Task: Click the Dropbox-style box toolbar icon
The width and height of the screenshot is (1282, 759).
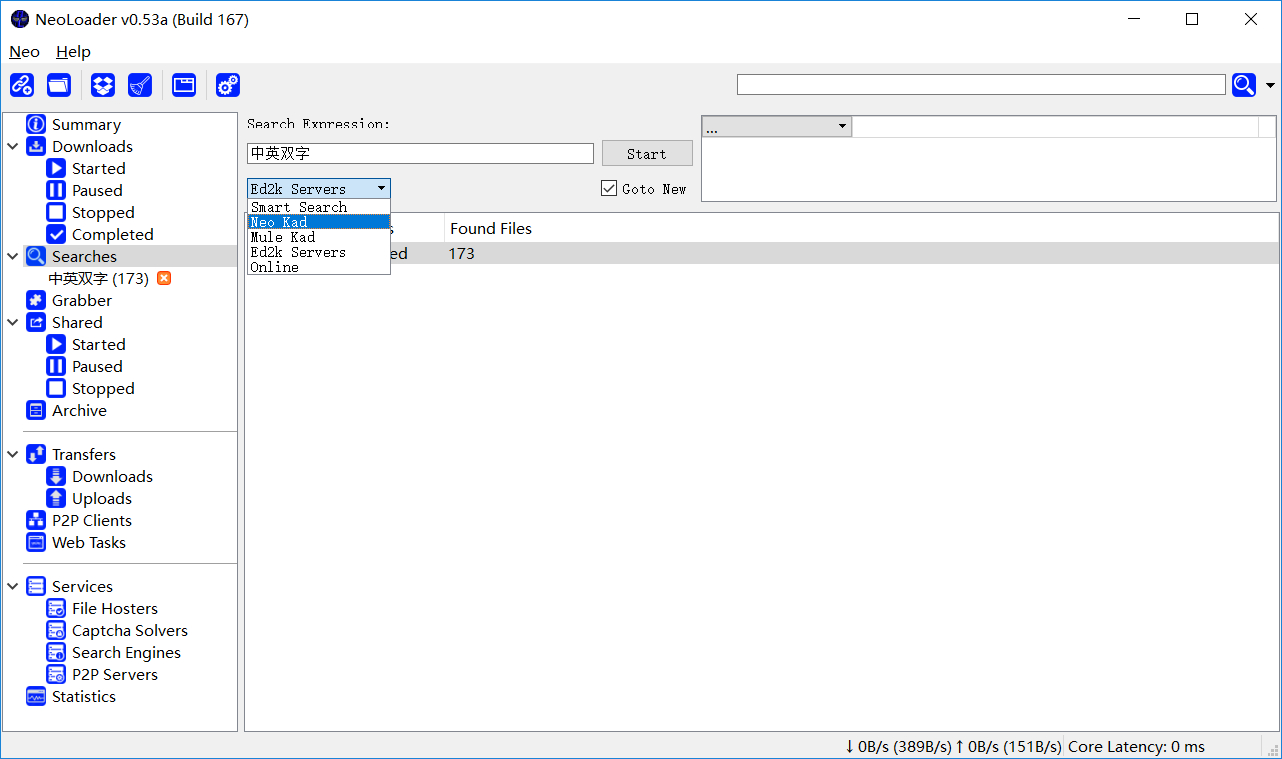Action: coord(103,85)
